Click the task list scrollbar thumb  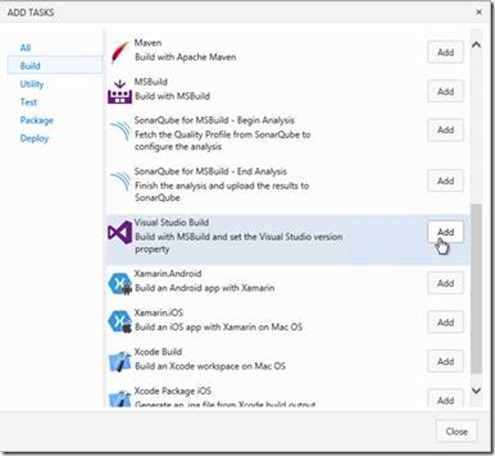coord(476,289)
